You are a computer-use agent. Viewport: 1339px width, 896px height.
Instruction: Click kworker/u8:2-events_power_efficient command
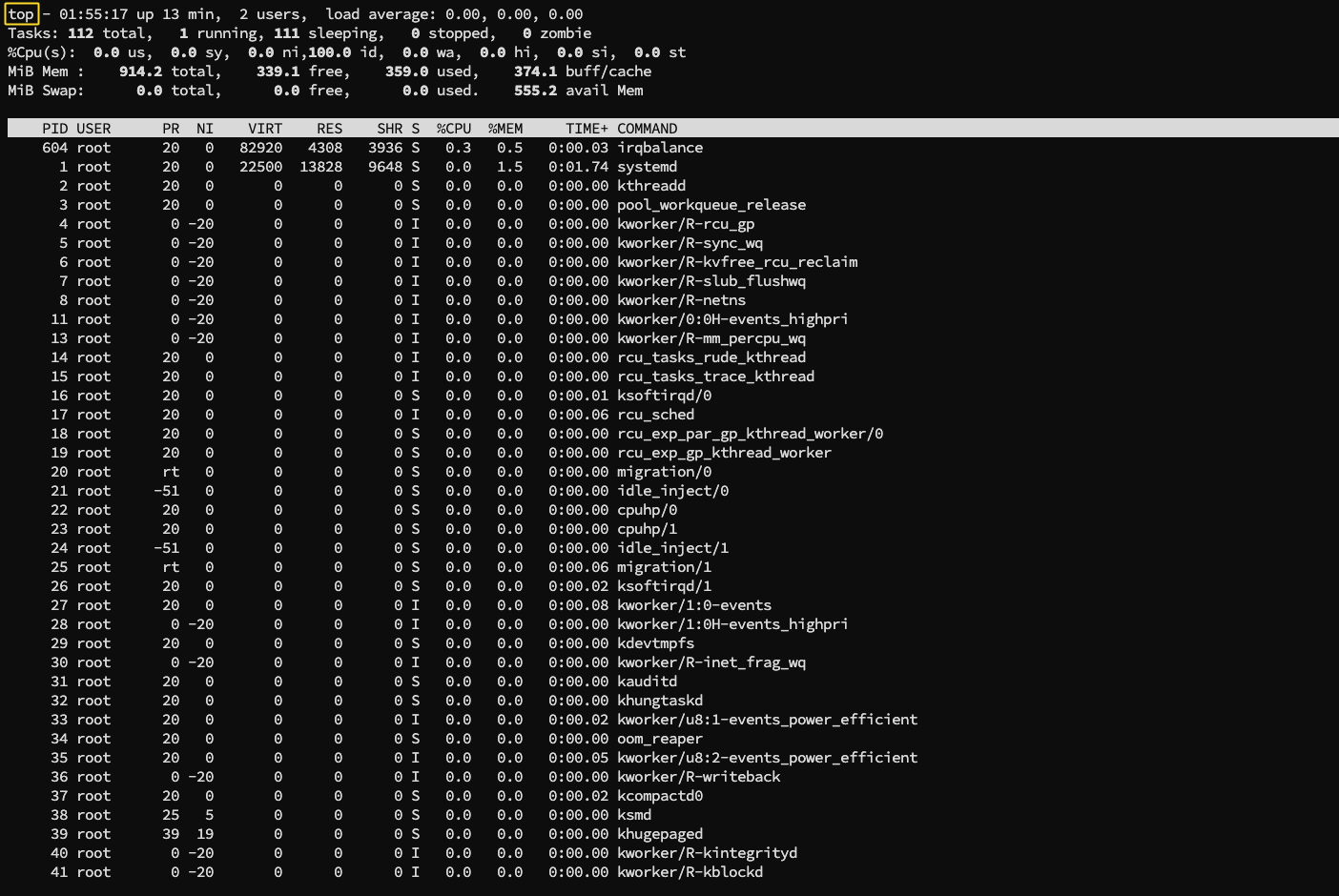tap(768, 758)
